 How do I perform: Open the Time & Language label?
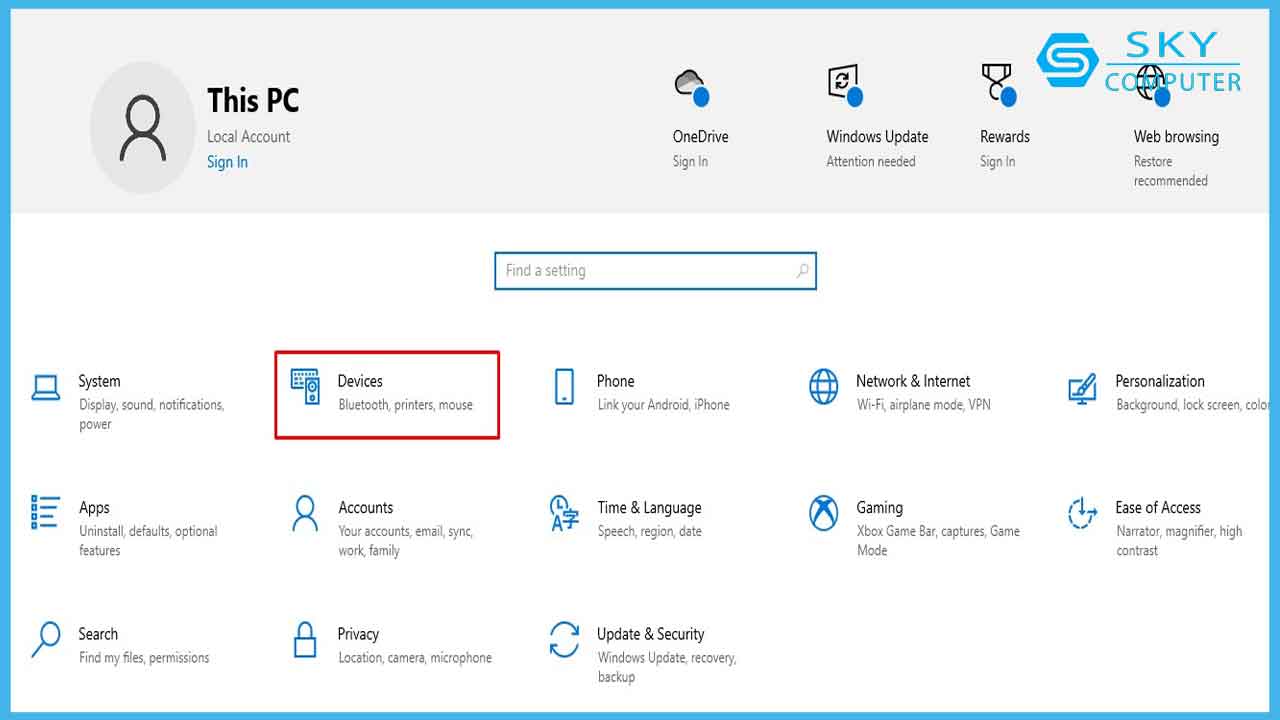click(650, 508)
